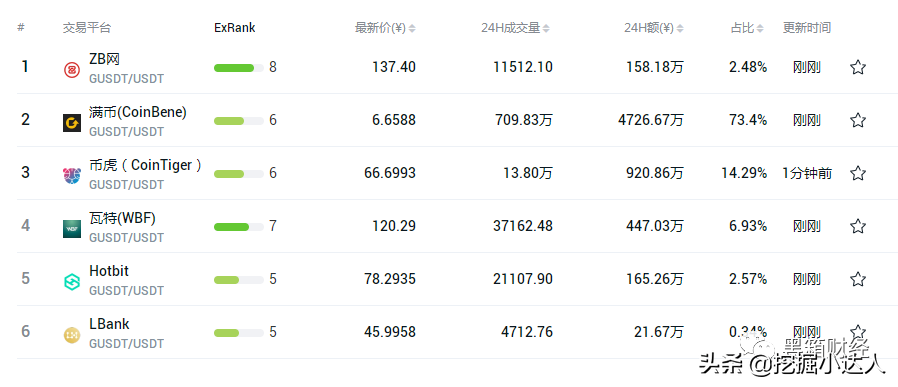The width and height of the screenshot is (898, 387).
Task: Click Hotbit ExRank rating bar
Action: [x=239, y=279]
